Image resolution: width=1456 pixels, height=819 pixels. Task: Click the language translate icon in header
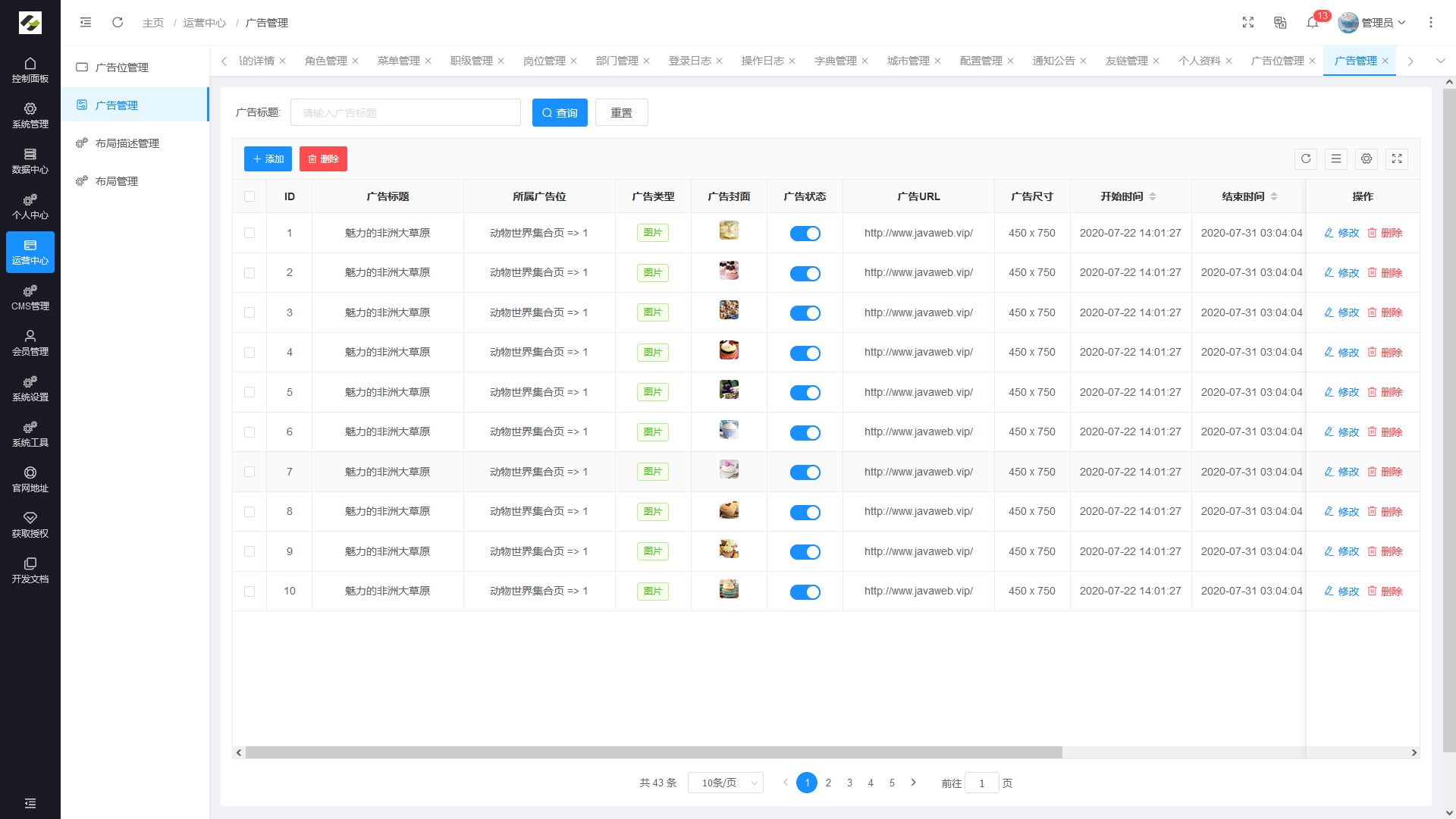coord(1280,23)
